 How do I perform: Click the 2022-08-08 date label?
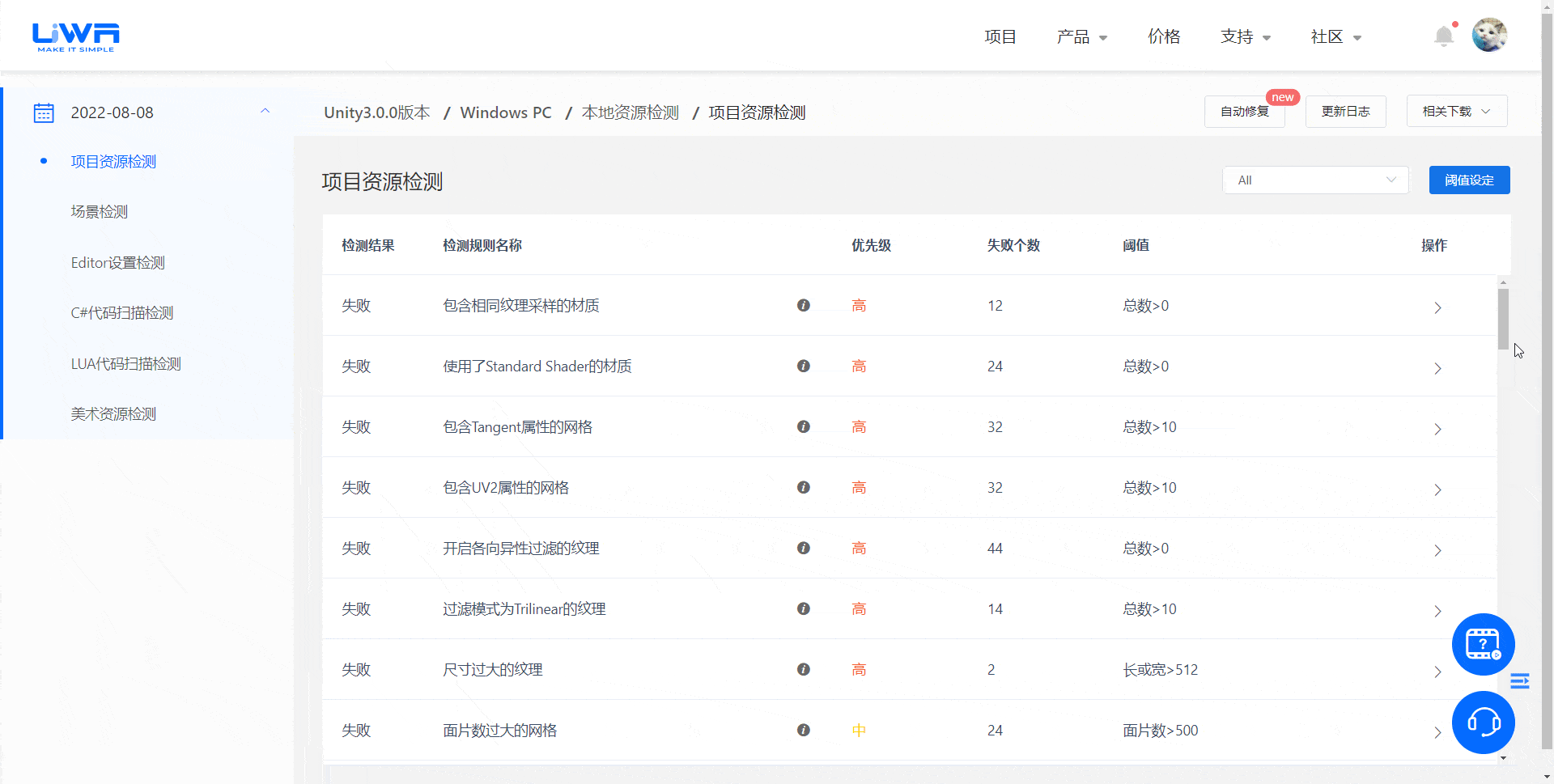(113, 112)
